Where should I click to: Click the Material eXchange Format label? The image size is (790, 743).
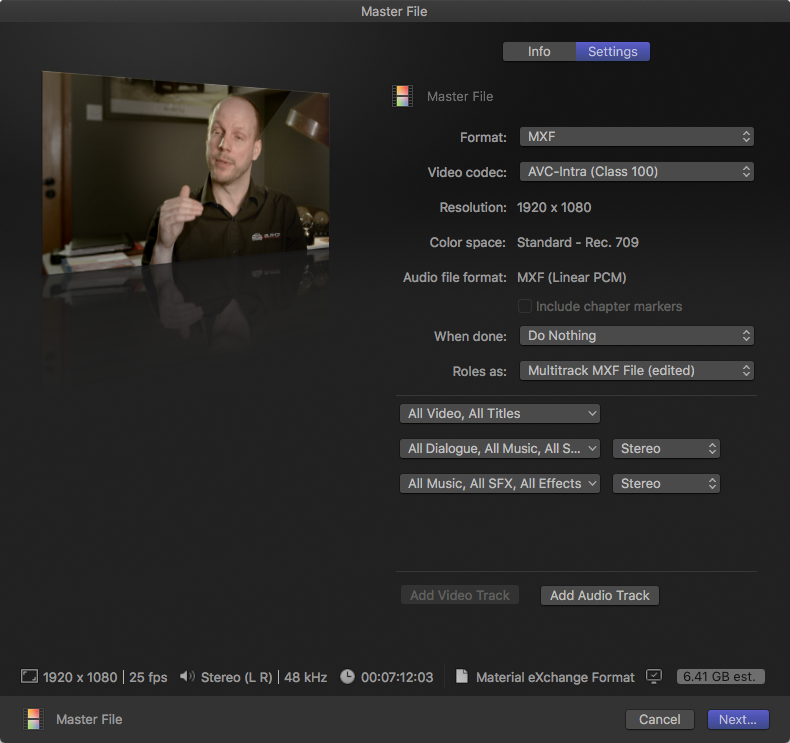(x=555, y=677)
